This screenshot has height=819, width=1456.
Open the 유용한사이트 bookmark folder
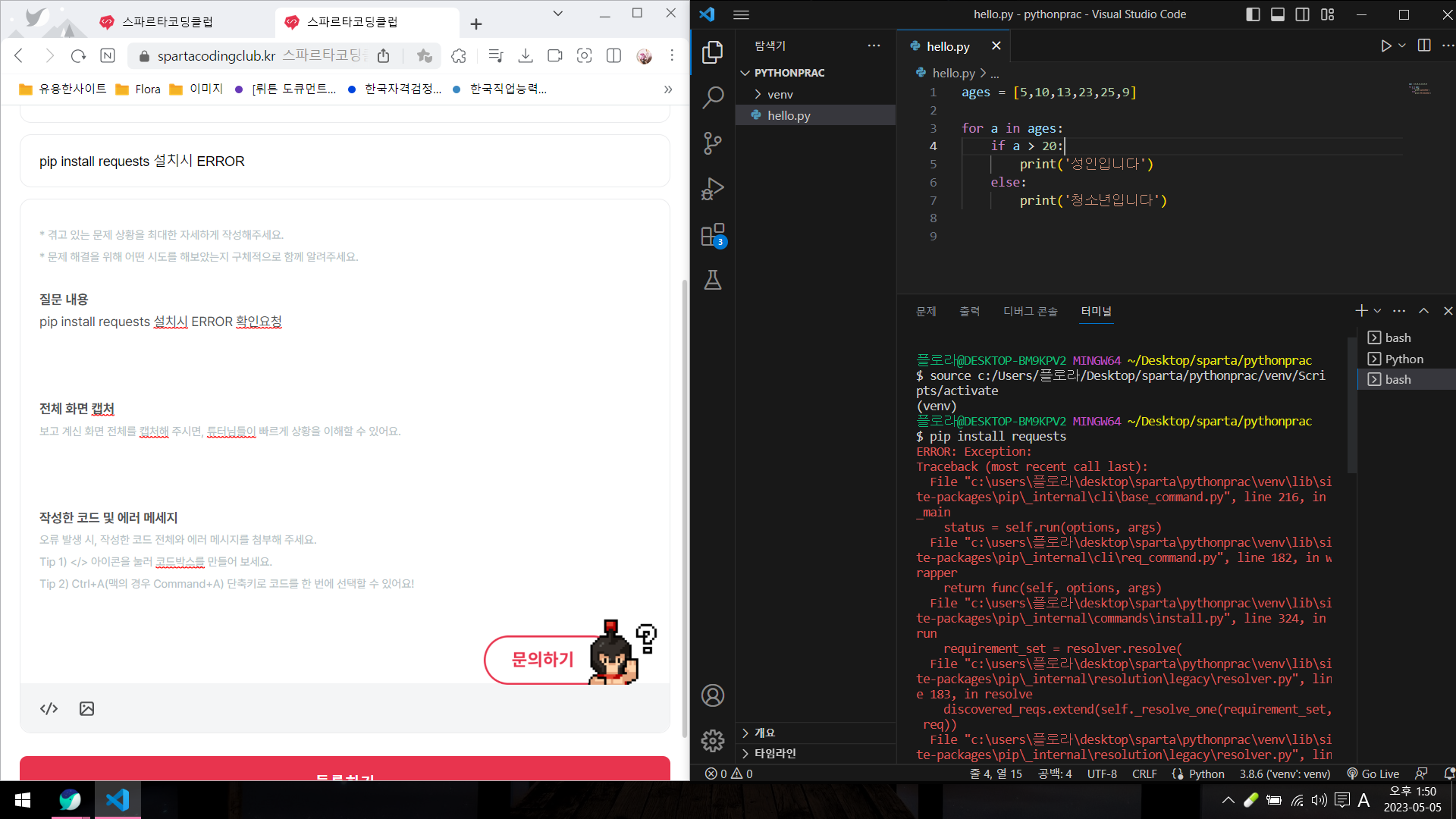pyautogui.click(x=63, y=89)
